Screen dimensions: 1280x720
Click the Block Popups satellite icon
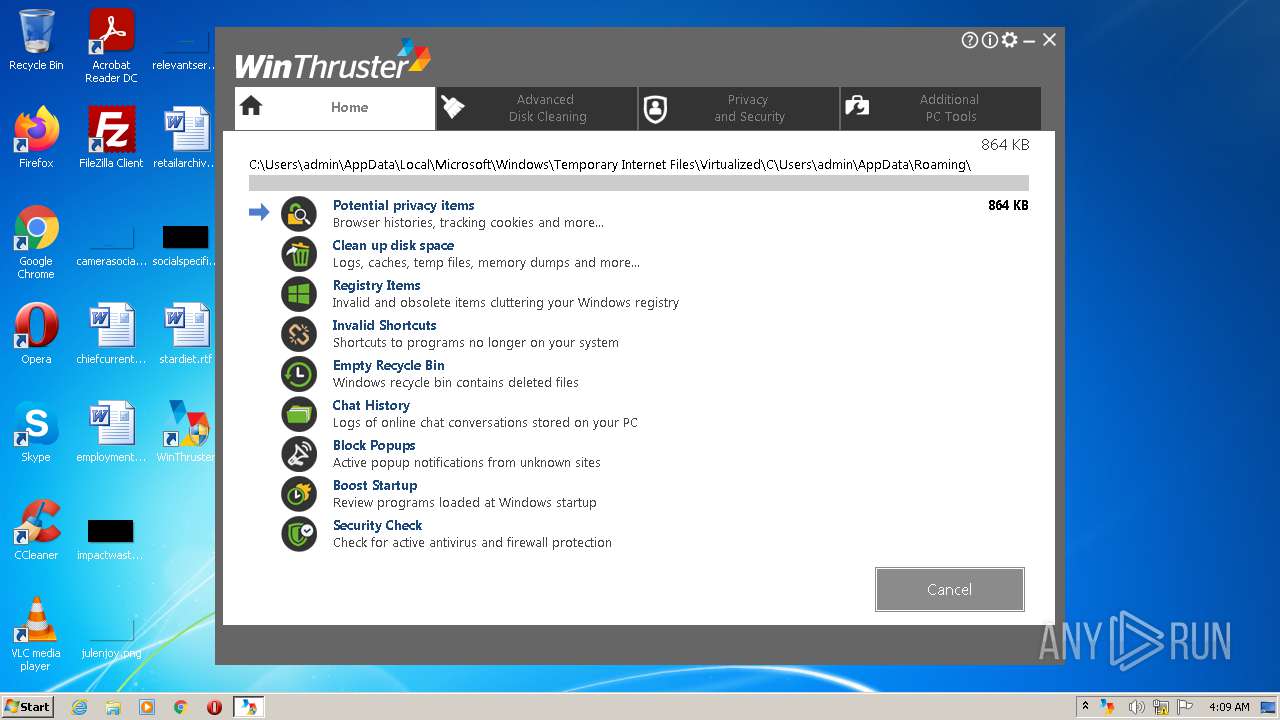pyautogui.click(x=299, y=453)
